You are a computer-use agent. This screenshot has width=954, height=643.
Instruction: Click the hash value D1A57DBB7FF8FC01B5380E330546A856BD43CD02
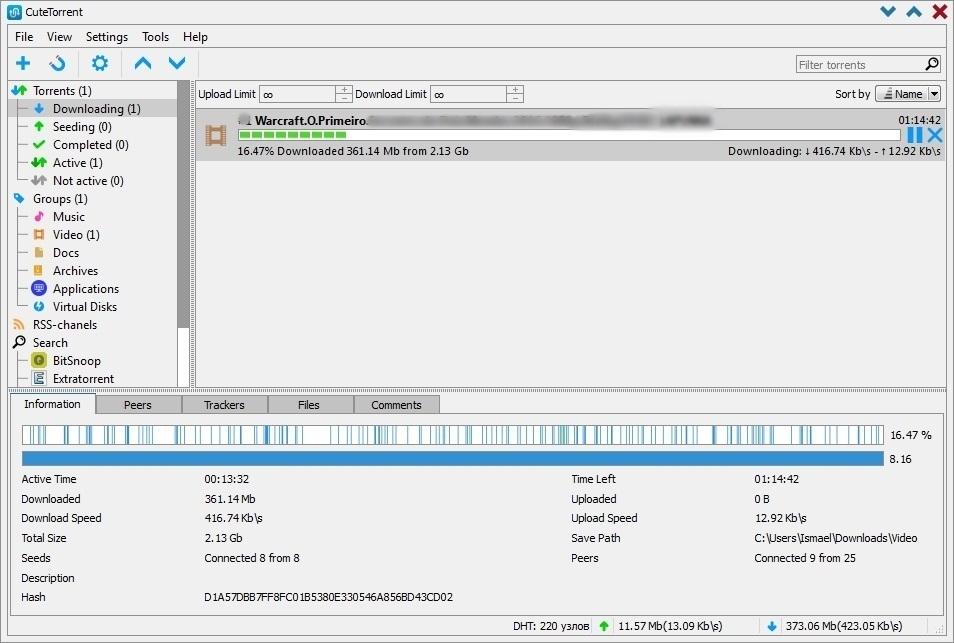(329, 597)
